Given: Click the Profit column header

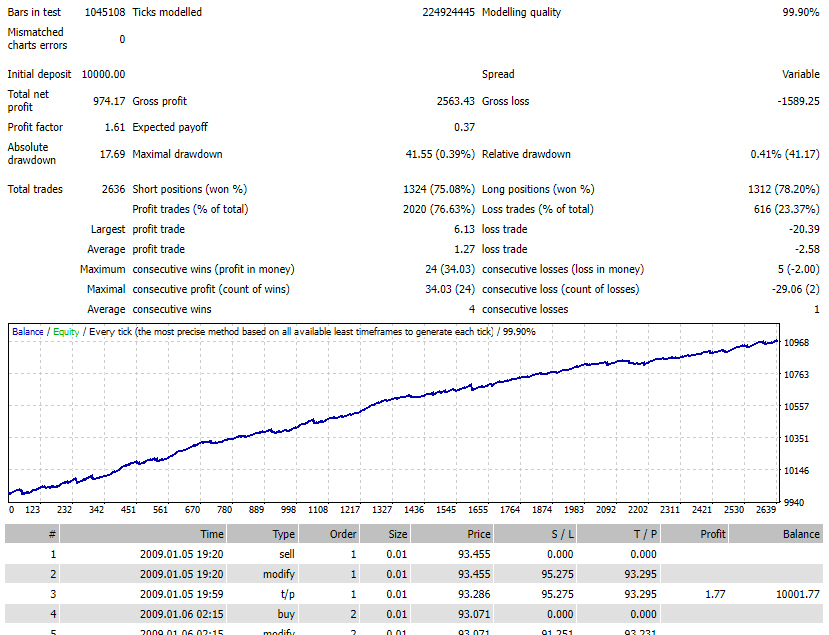Looking at the screenshot, I should click(694, 534).
